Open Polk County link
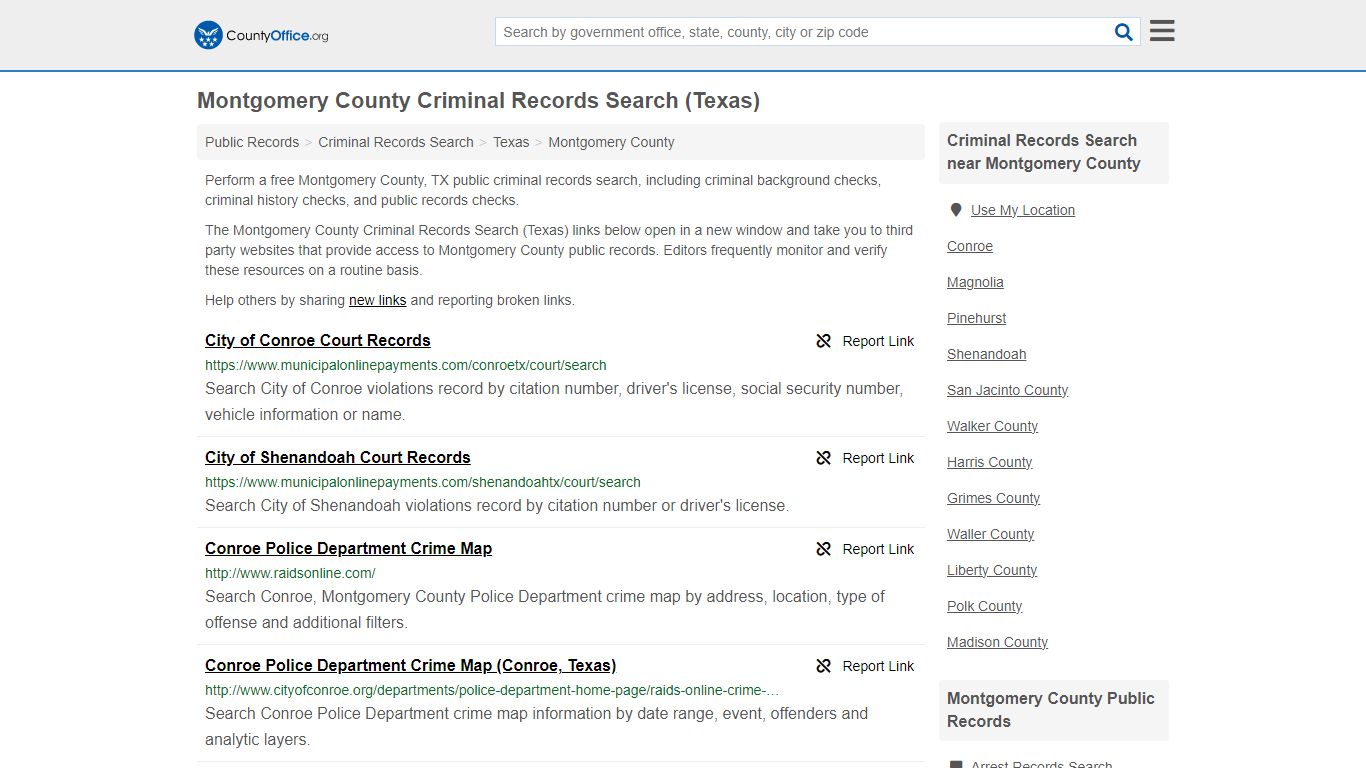 pos(985,606)
